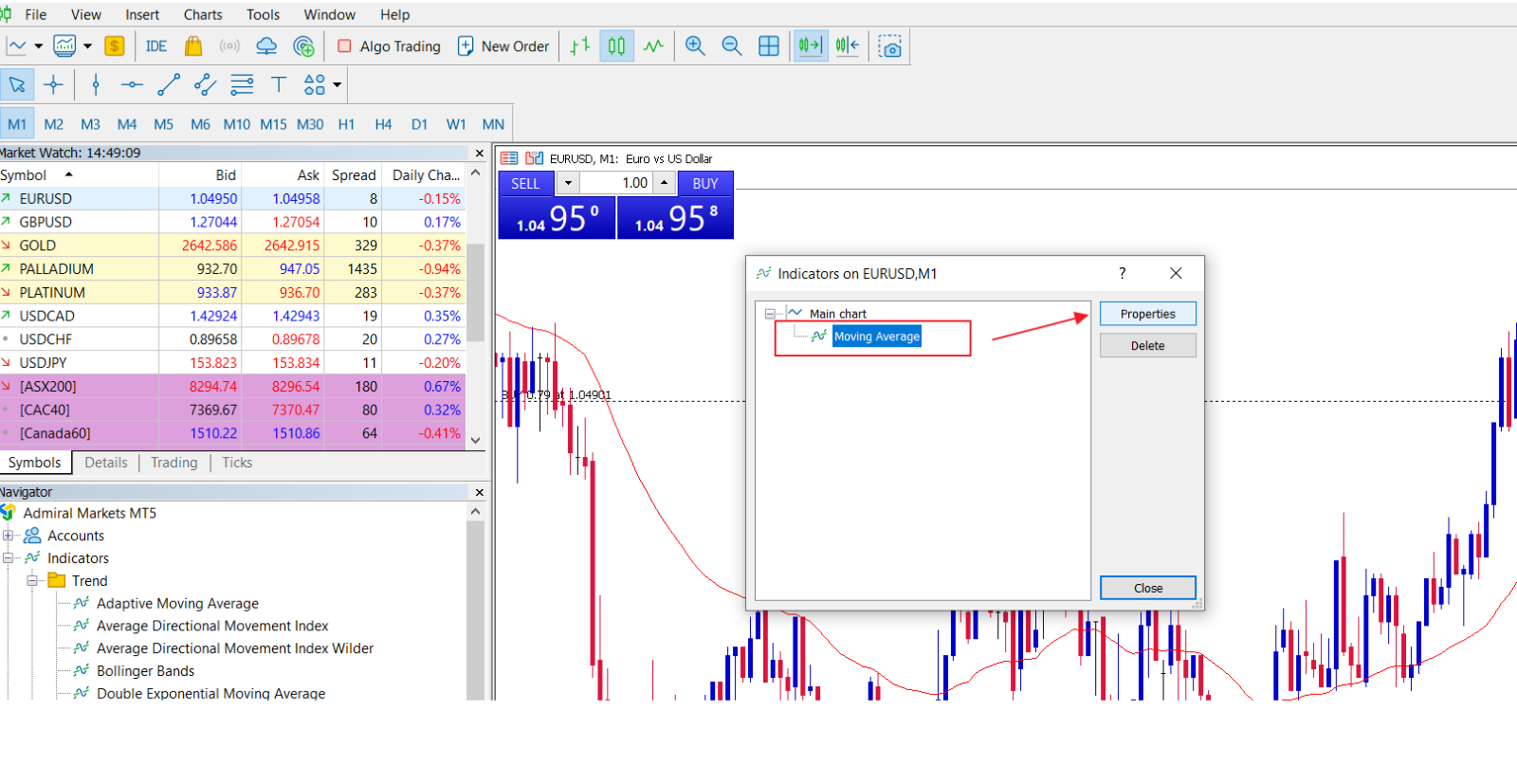Viewport: 1517px width, 784px height.
Task: Open the Signals radio-wave icon
Action: (229, 46)
